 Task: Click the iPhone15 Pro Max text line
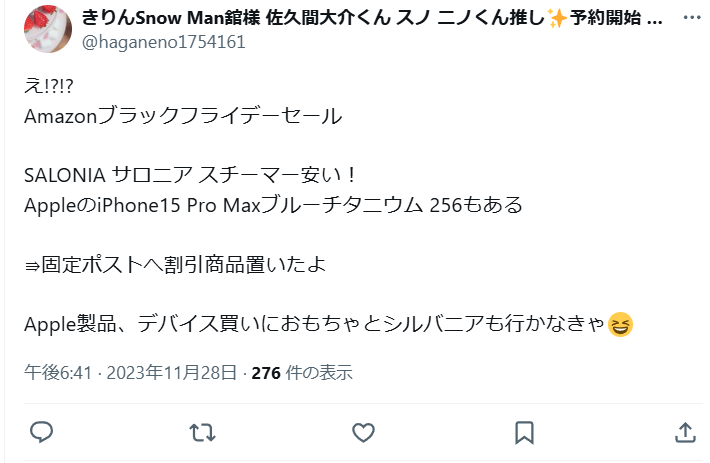273,205
